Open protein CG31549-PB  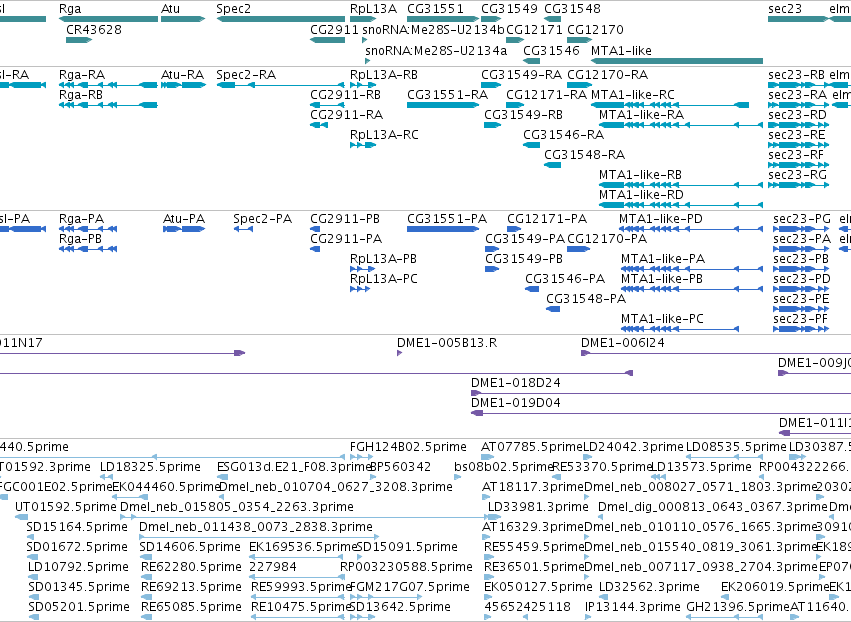point(492,269)
